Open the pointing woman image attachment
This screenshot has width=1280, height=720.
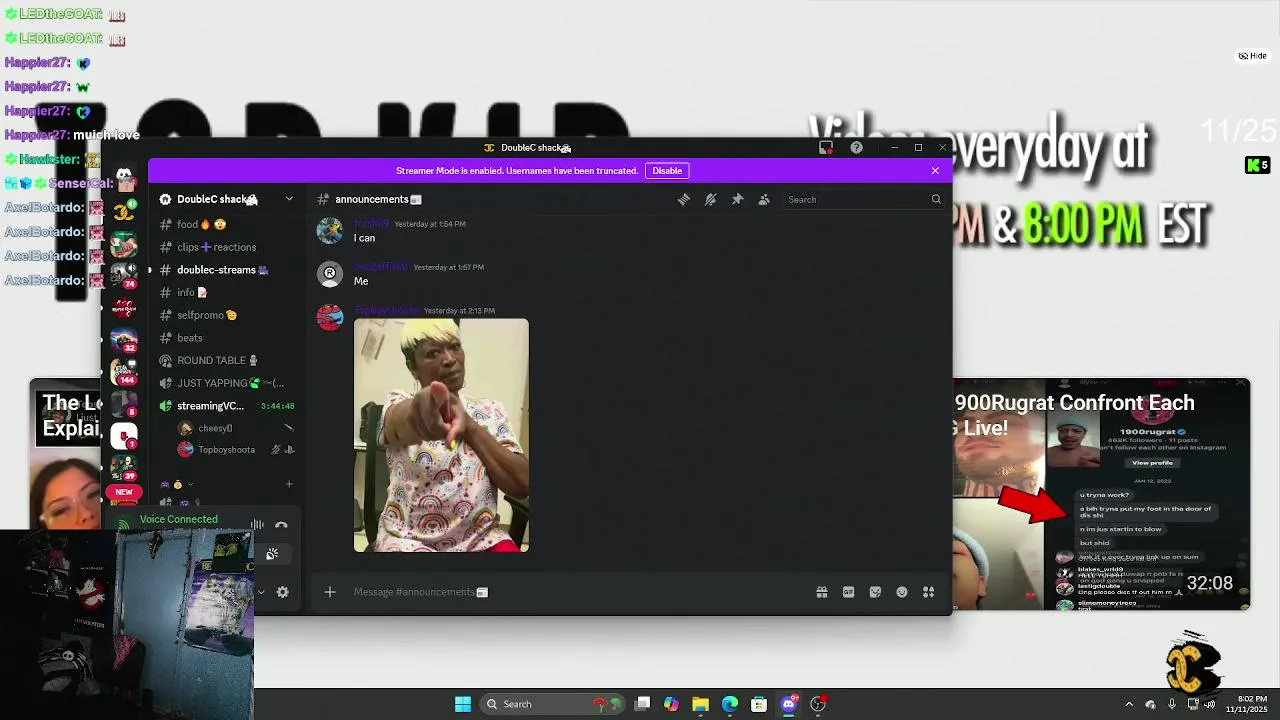click(441, 435)
